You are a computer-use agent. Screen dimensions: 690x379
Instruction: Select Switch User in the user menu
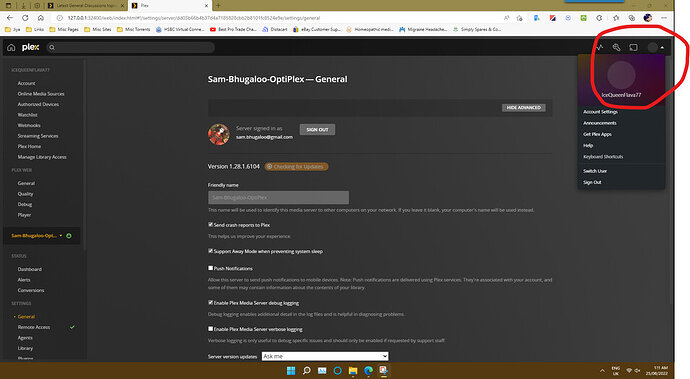coord(595,171)
